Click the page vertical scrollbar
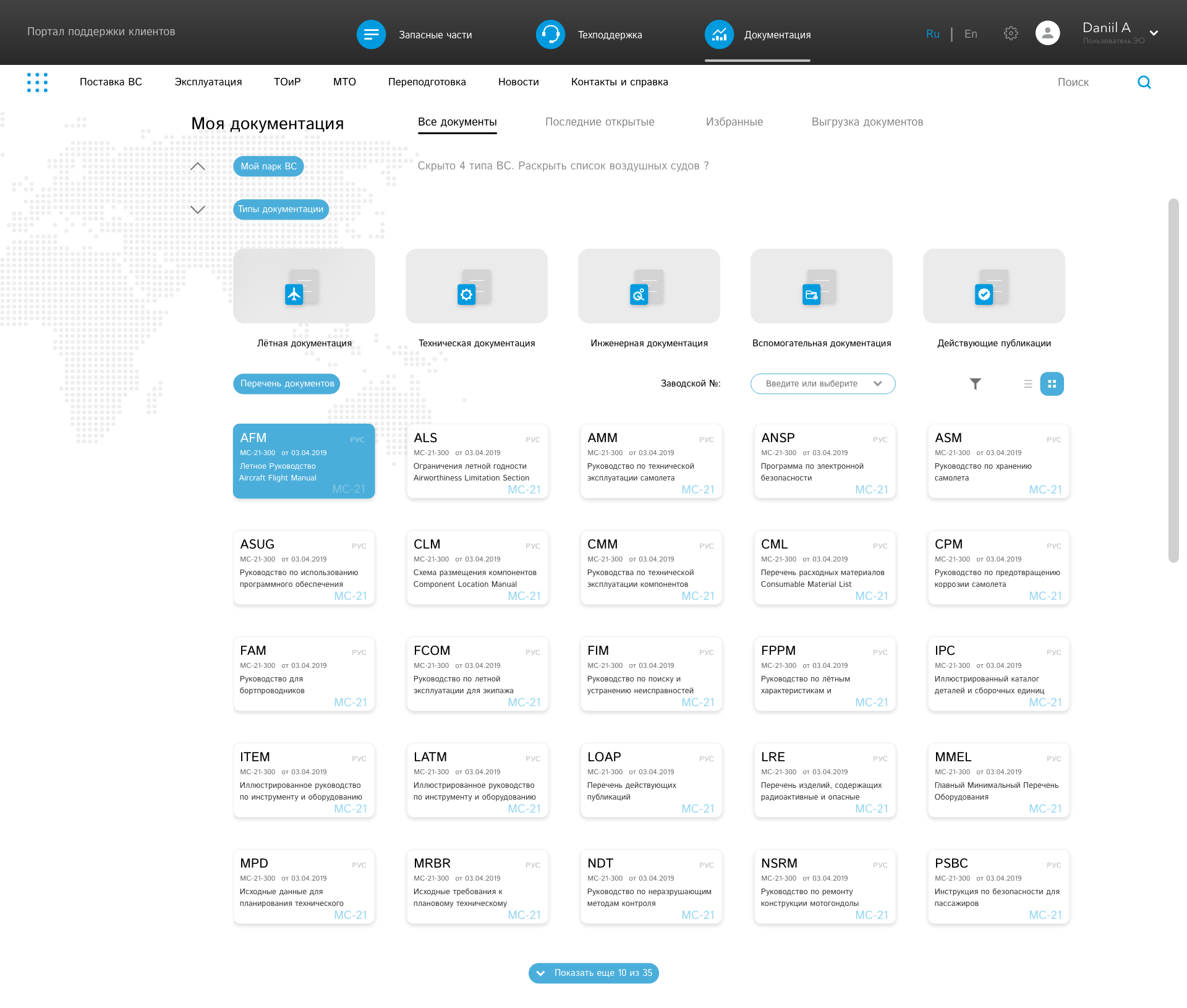 1173,380
